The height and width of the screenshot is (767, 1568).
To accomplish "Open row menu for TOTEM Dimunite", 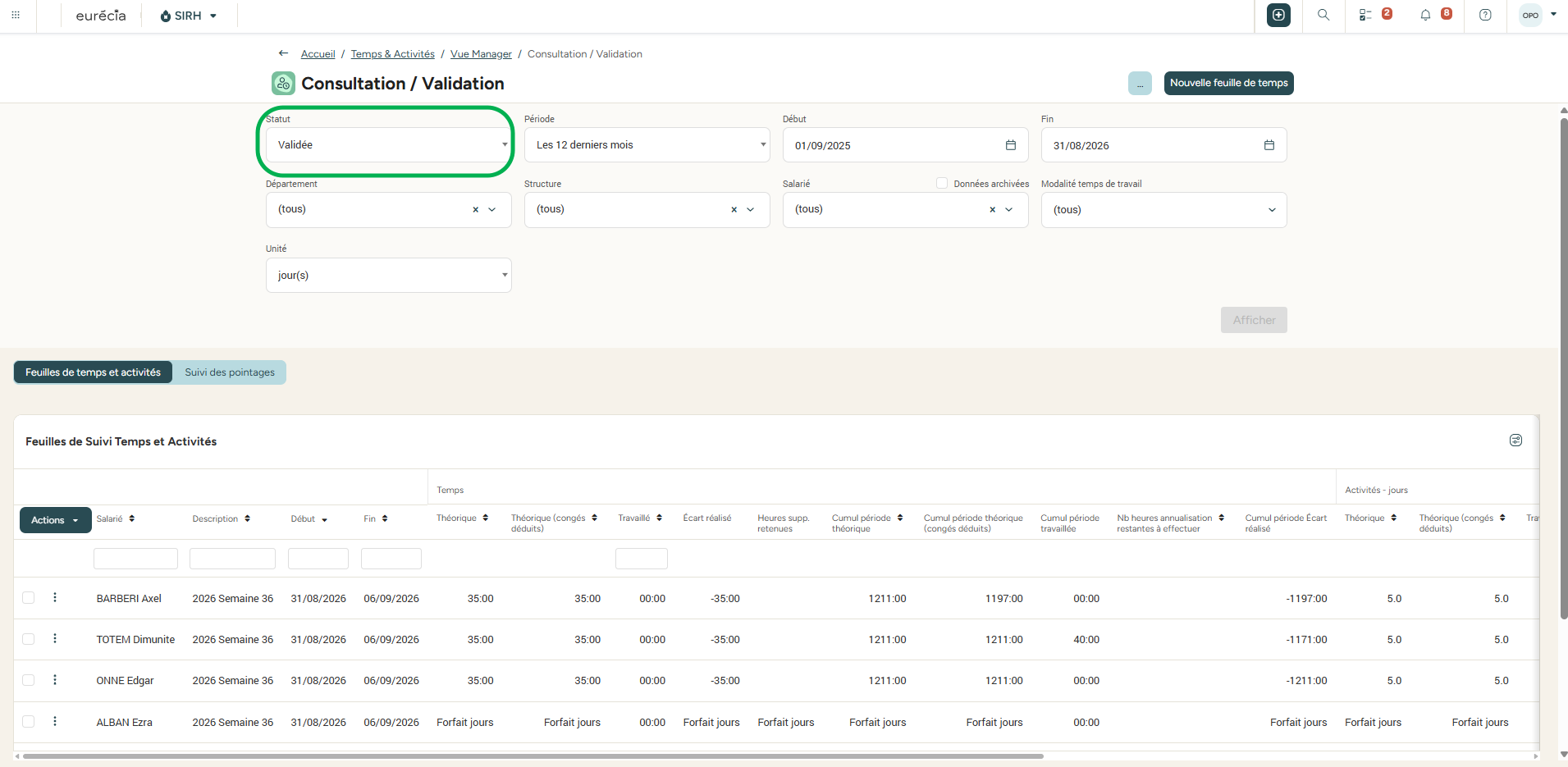I will (x=55, y=639).
